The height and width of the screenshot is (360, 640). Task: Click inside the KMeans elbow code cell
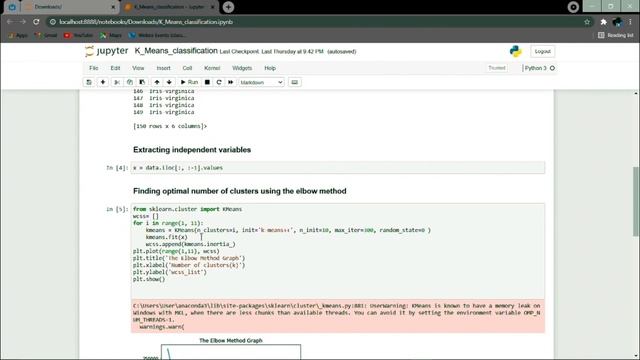click(338, 251)
